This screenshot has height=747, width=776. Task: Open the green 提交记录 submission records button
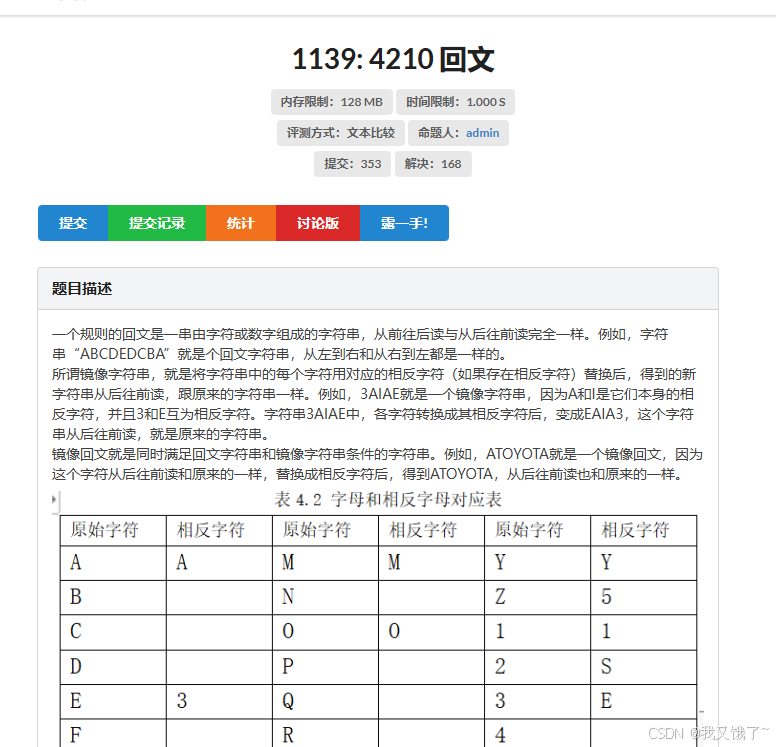(x=157, y=223)
